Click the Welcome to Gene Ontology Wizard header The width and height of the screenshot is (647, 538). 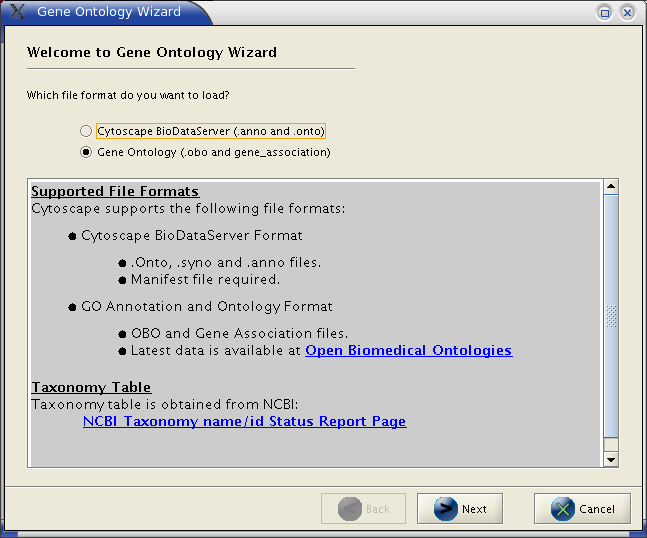coord(152,52)
